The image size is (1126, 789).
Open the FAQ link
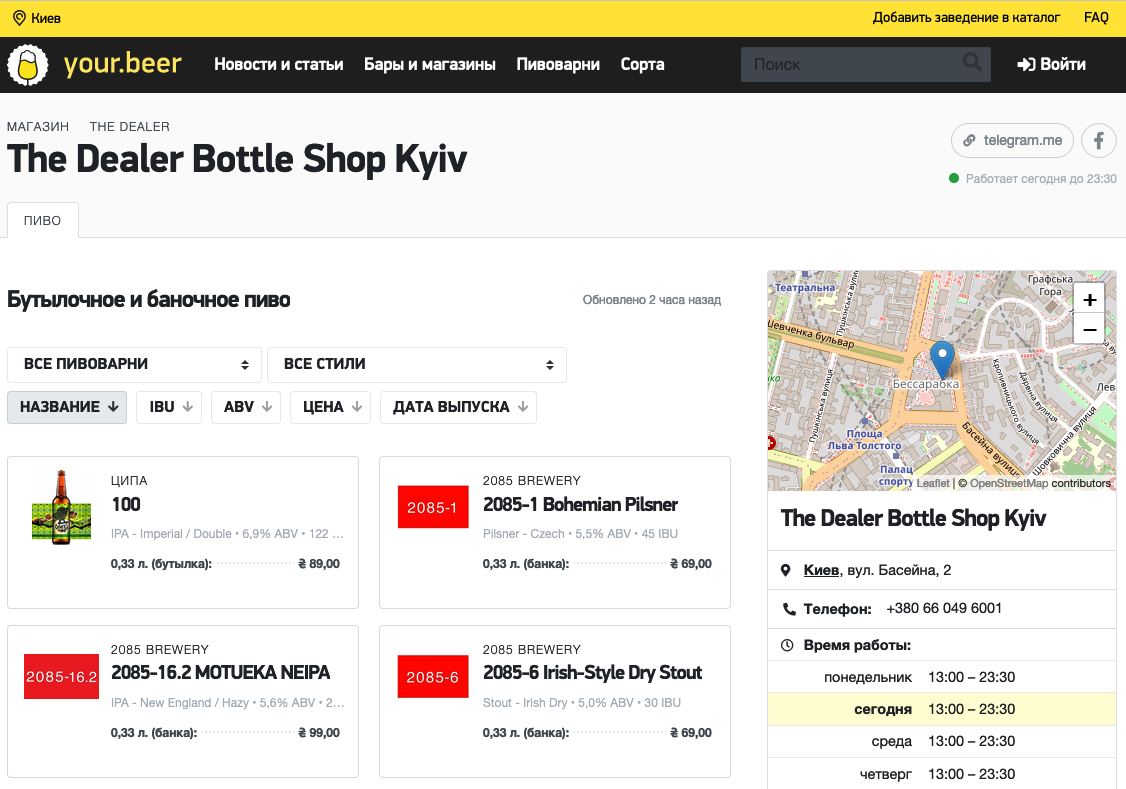pos(1096,18)
